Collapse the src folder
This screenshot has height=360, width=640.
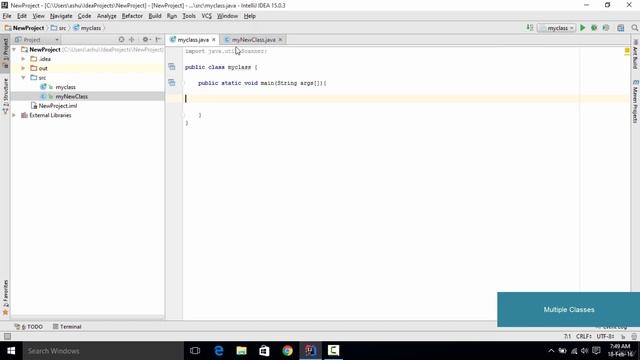click(x=23, y=78)
